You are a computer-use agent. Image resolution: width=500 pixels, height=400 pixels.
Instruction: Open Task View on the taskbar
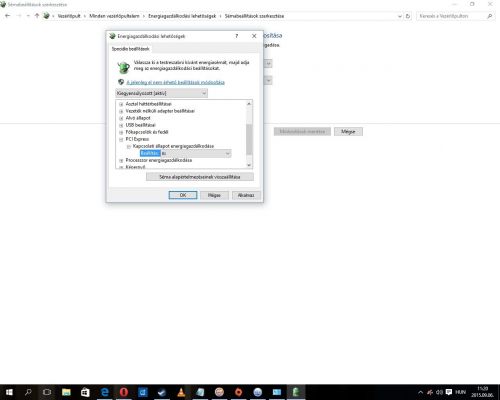[47, 392]
